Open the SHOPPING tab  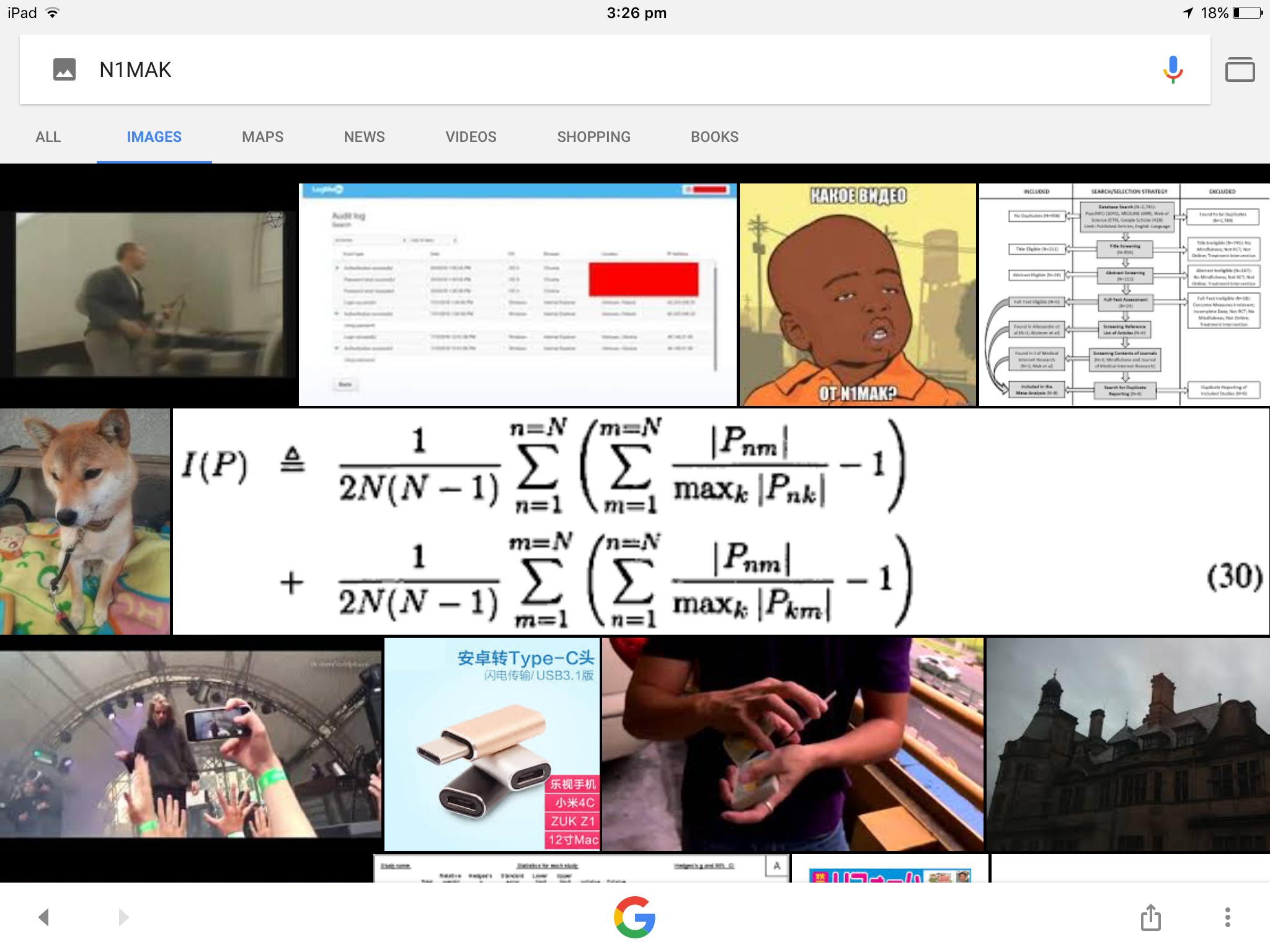pos(593,137)
